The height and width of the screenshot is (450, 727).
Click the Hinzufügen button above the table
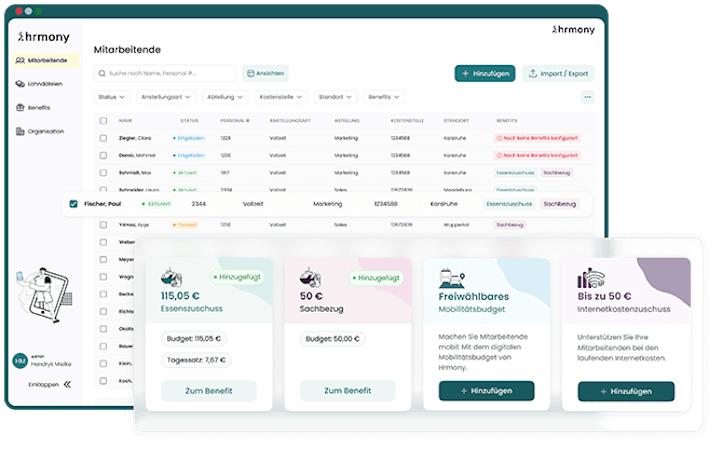click(485, 73)
